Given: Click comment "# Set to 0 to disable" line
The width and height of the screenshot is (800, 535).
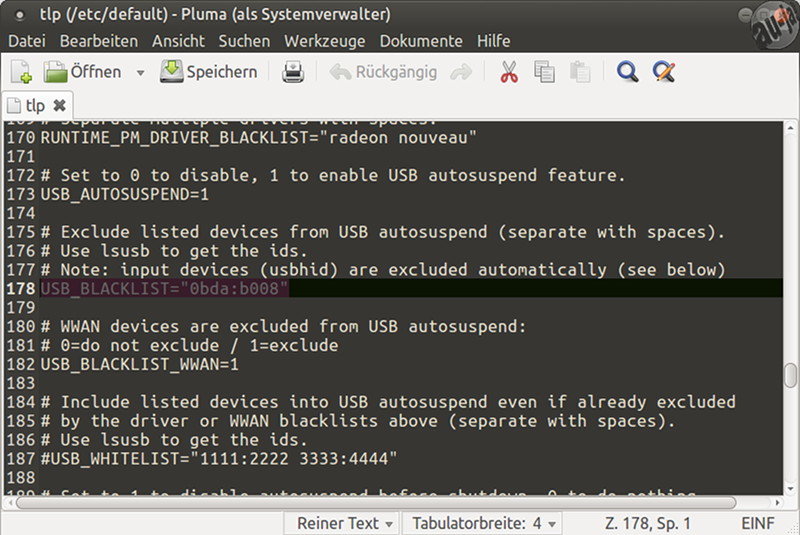Looking at the screenshot, I should (333, 175).
